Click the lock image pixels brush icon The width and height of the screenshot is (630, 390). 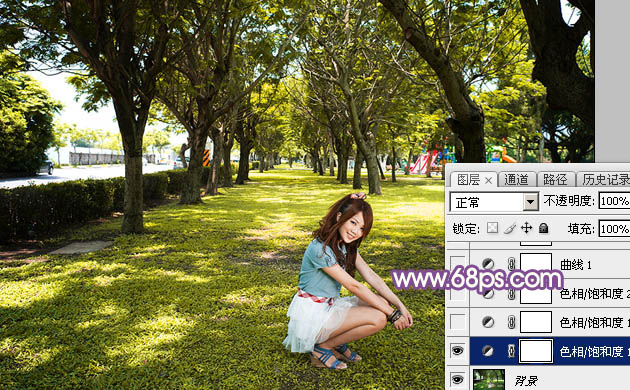tap(509, 228)
